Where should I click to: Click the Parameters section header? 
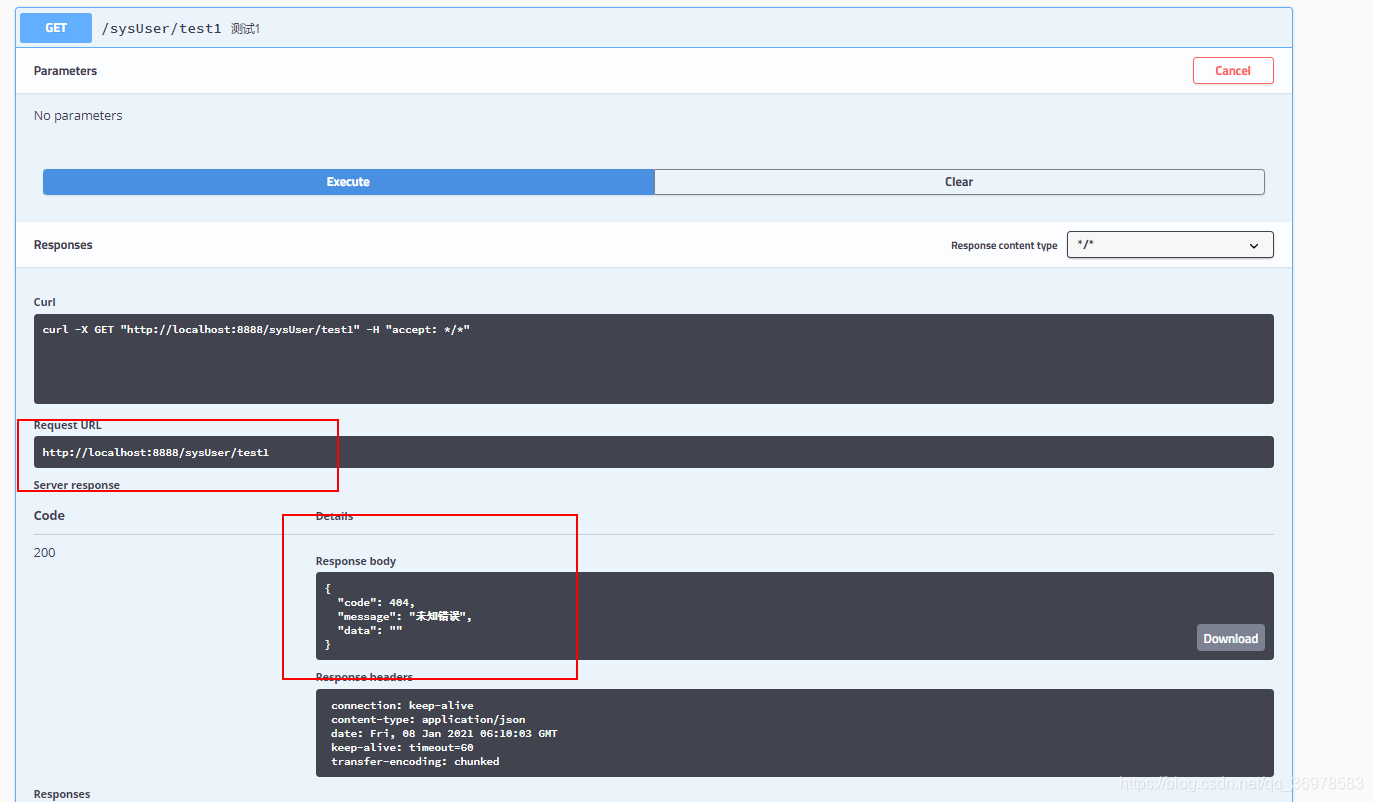(x=65, y=71)
